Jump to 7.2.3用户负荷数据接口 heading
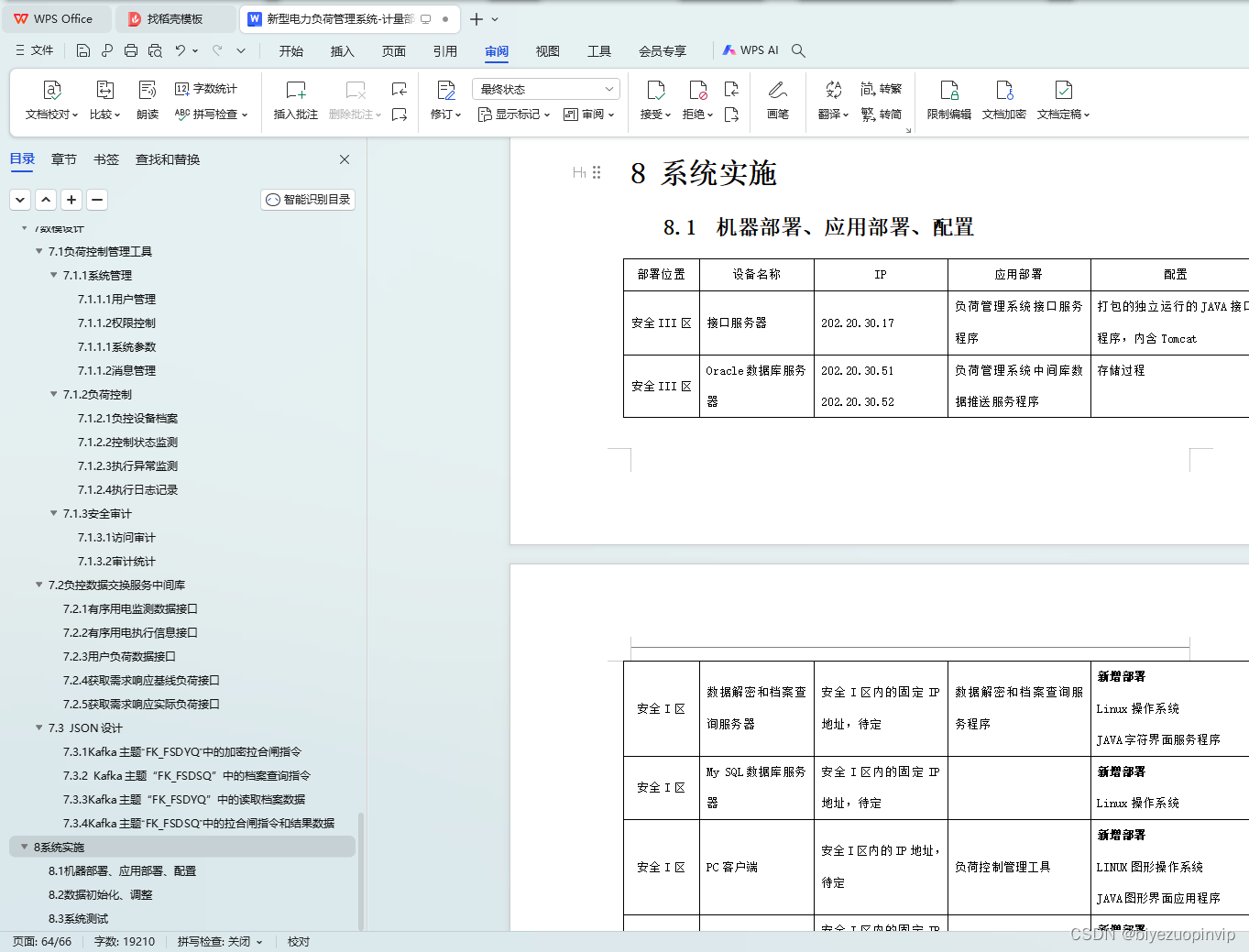The width and height of the screenshot is (1249, 952). point(119,657)
